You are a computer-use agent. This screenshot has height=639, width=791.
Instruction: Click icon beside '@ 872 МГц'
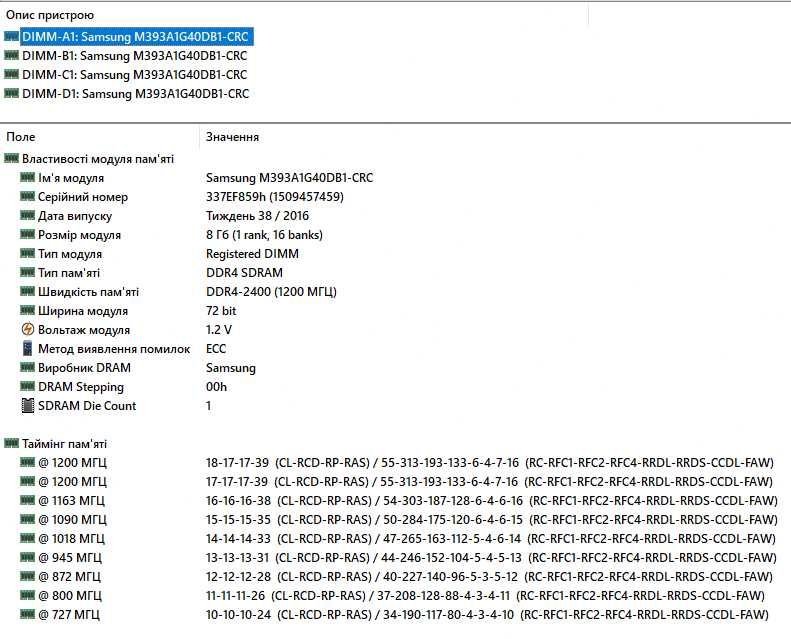[27, 576]
